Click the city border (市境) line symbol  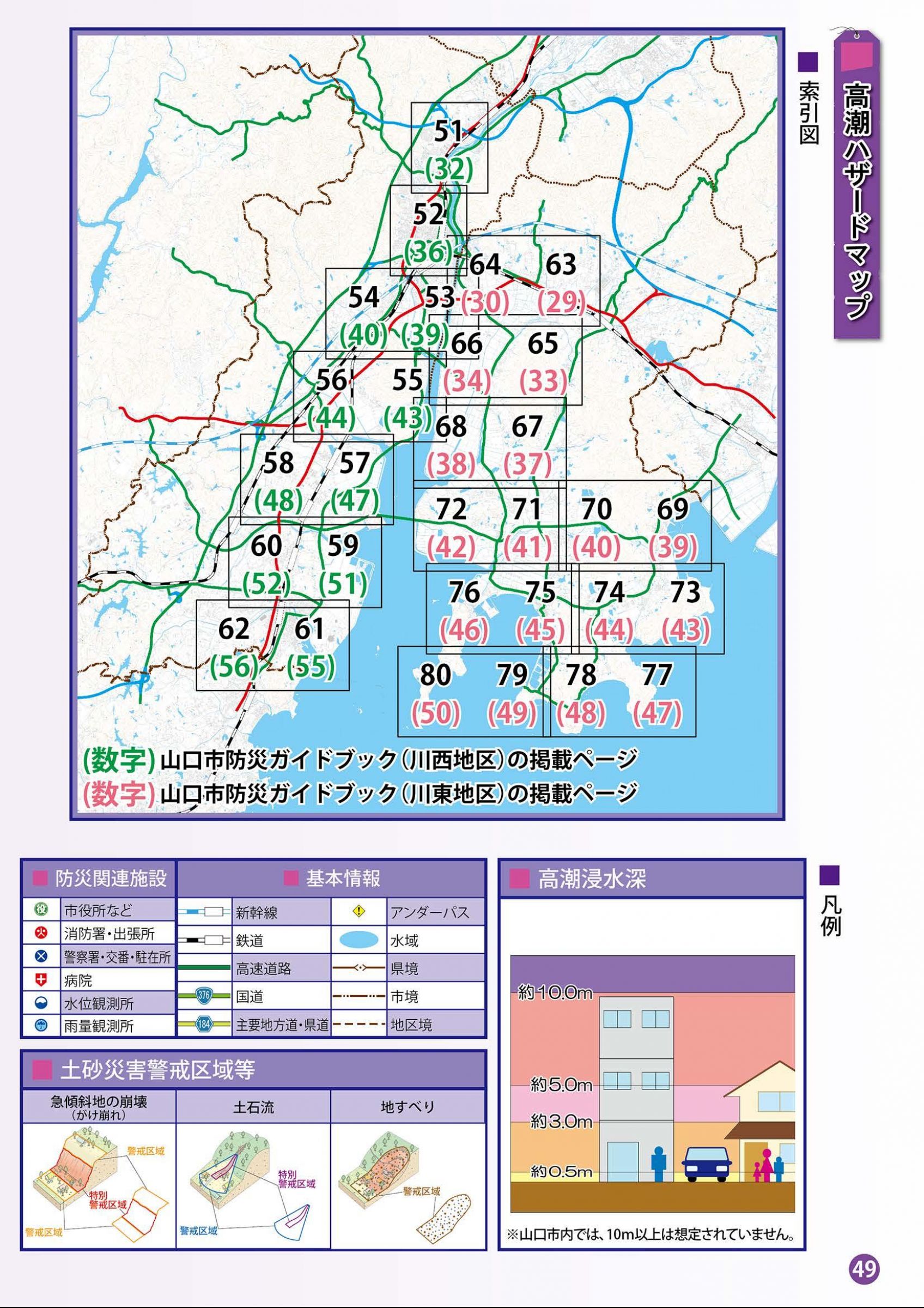coord(358,996)
